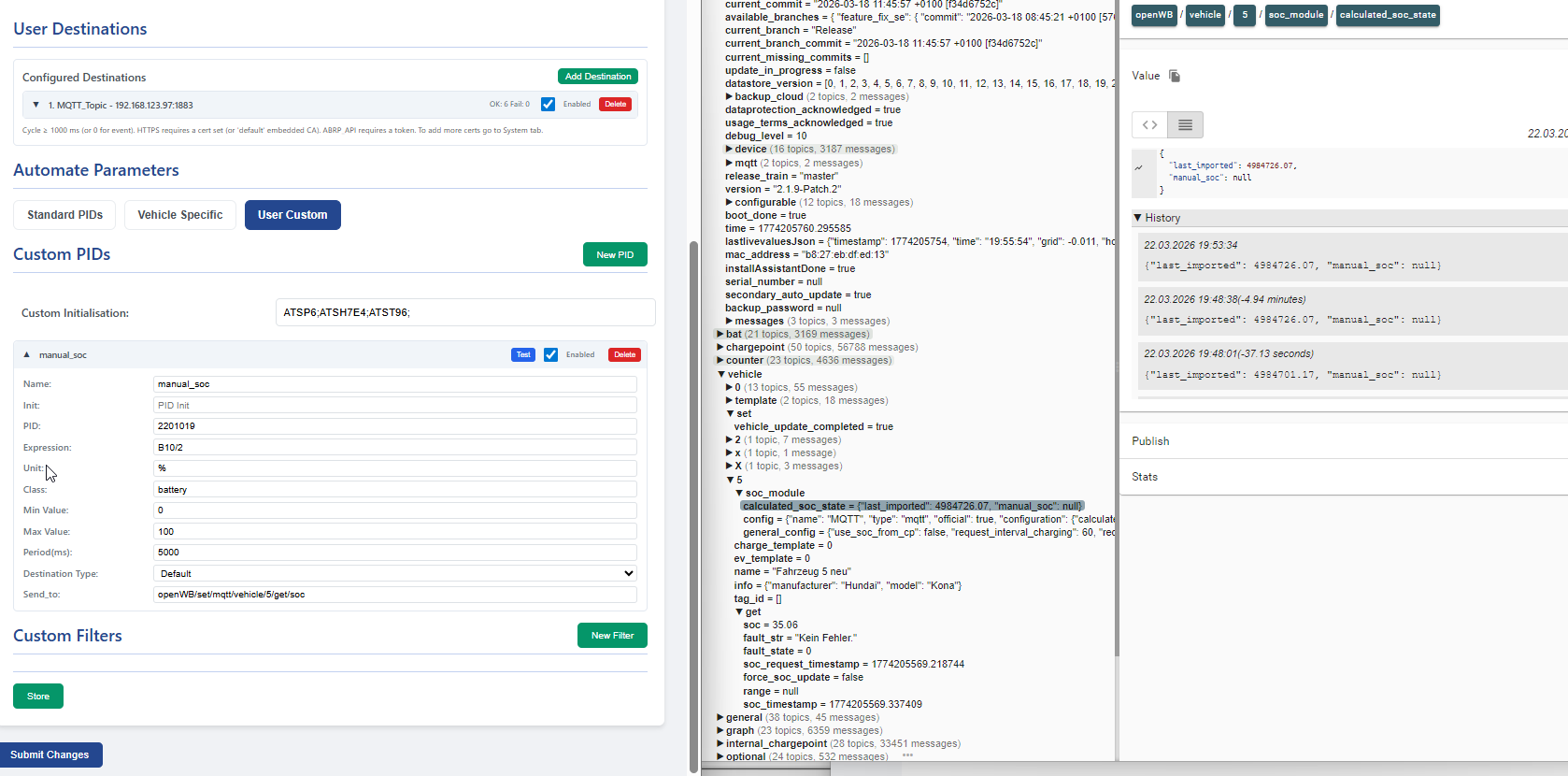
Task: Collapse the manual_soc PID panel
Action: [27, 355]
